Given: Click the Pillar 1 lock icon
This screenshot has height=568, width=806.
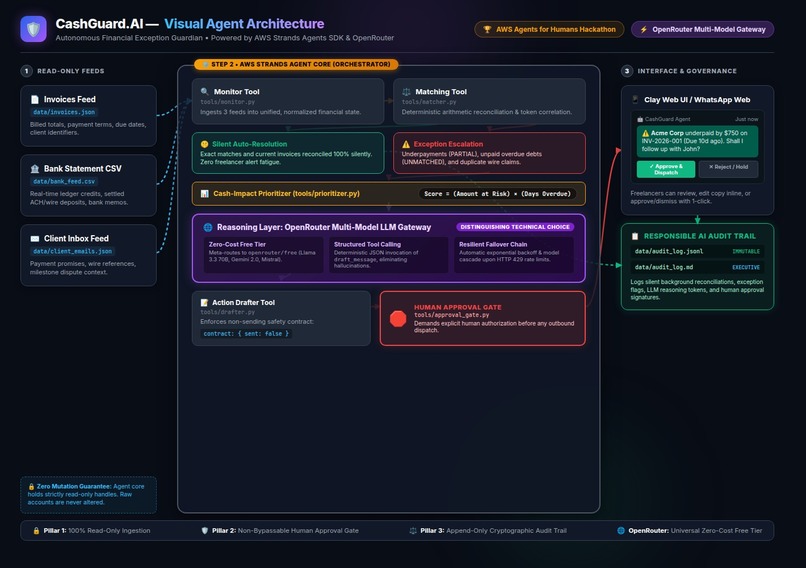Looking at the screenshot, I should 36,530.
